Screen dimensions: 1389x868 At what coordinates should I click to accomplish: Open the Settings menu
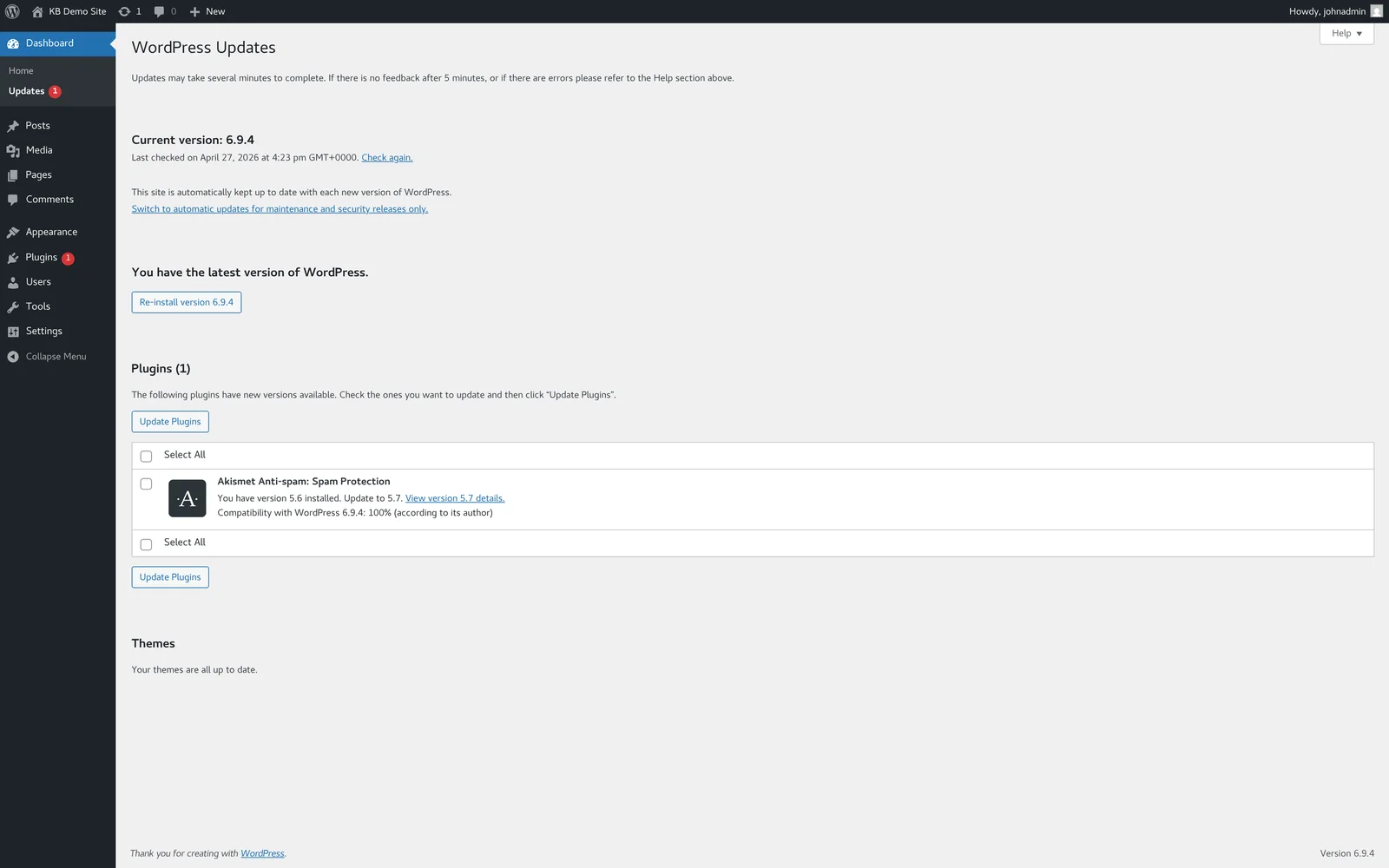57,332
